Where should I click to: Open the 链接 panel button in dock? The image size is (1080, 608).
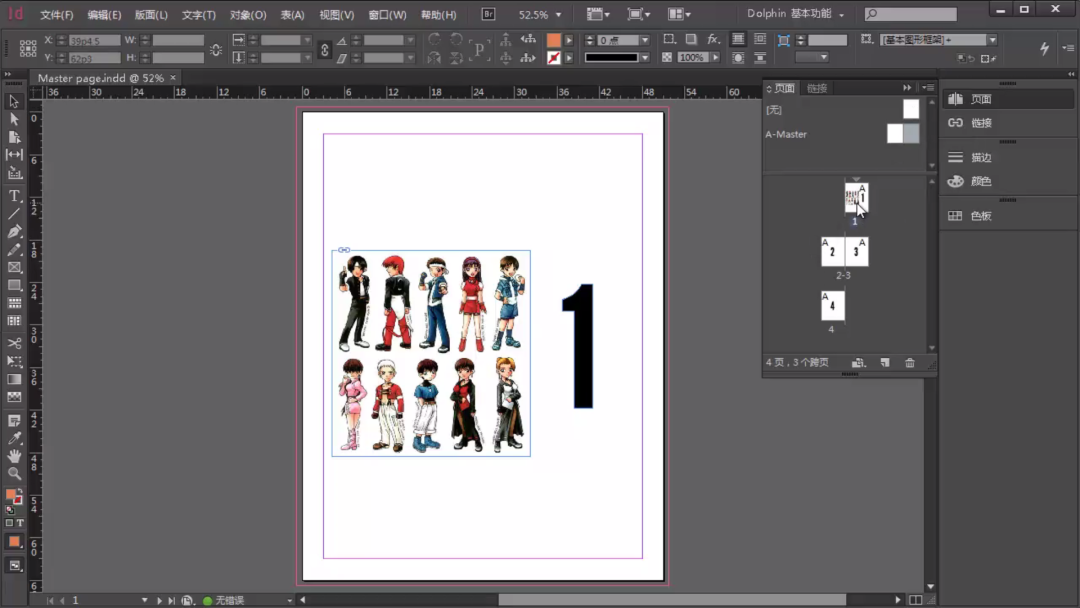click(x=1008, y=123)
